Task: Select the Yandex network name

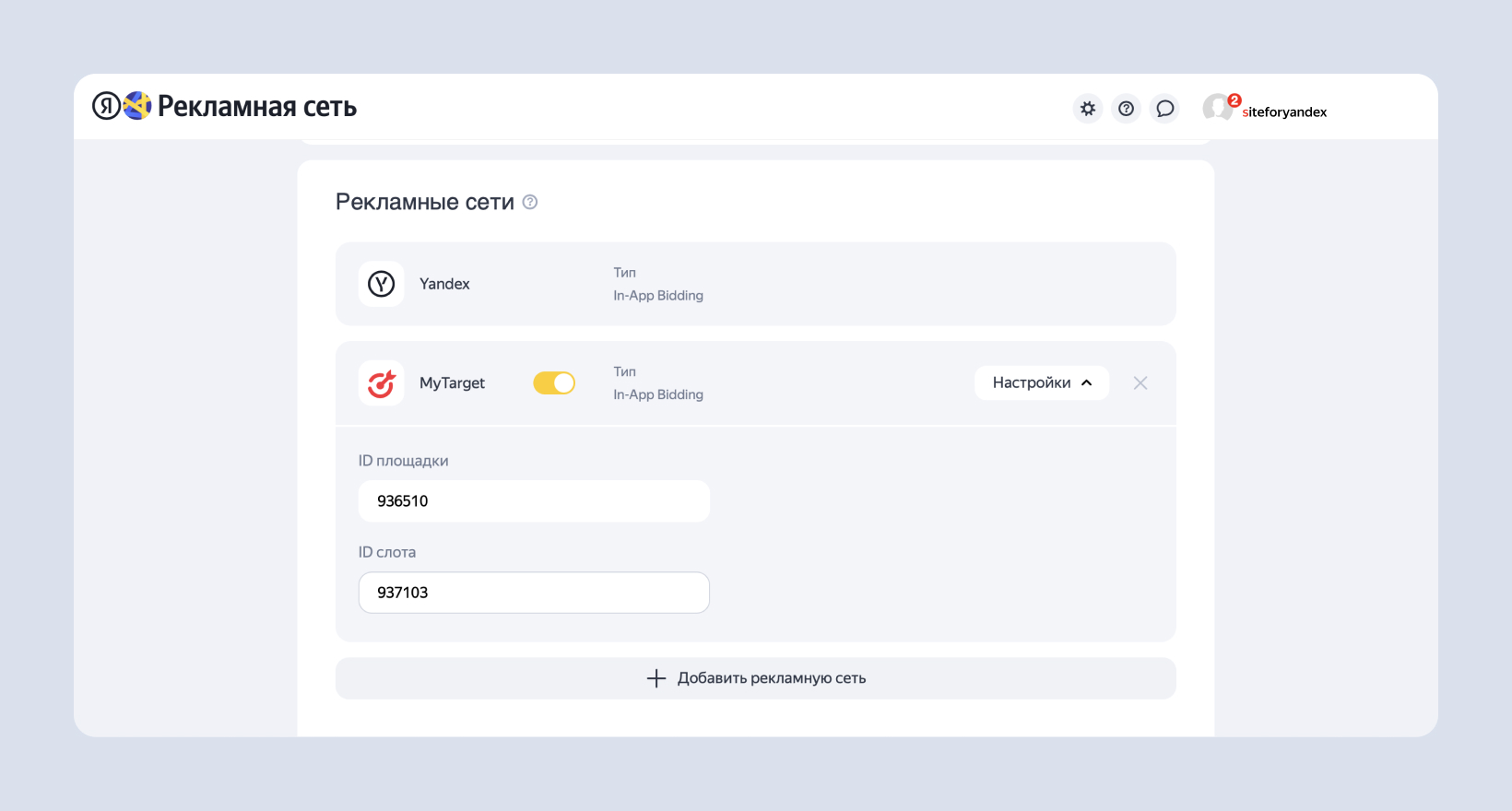Action: (x=444, y=284)
